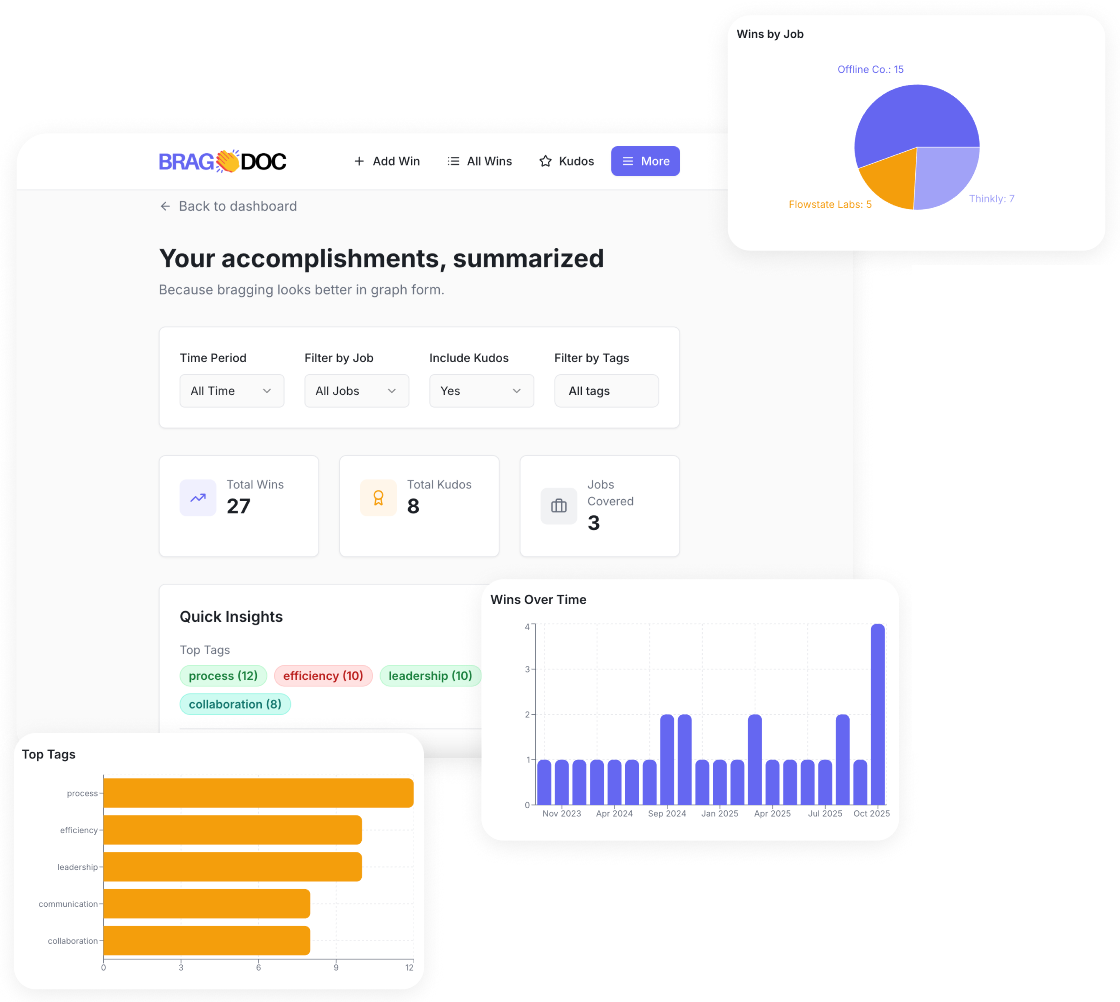Toggle the process (12) tag filter
The height and width of the screenshot is (1002, 1120).
point(222,676)
